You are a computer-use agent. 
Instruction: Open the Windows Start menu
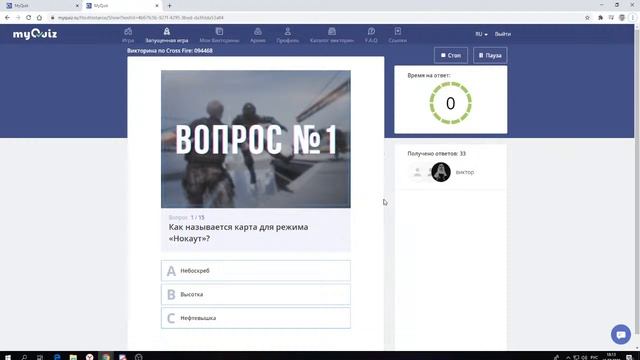tap(8, 357)
